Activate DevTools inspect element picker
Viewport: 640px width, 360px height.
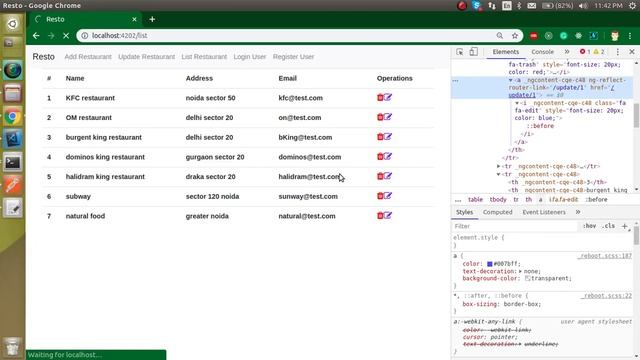coord(460,52)
